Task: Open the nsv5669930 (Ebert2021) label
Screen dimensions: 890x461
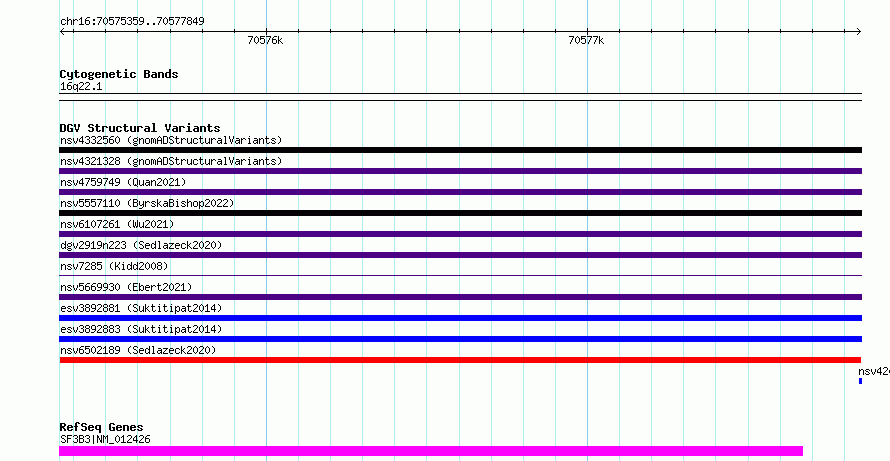Action: [126, 287]
